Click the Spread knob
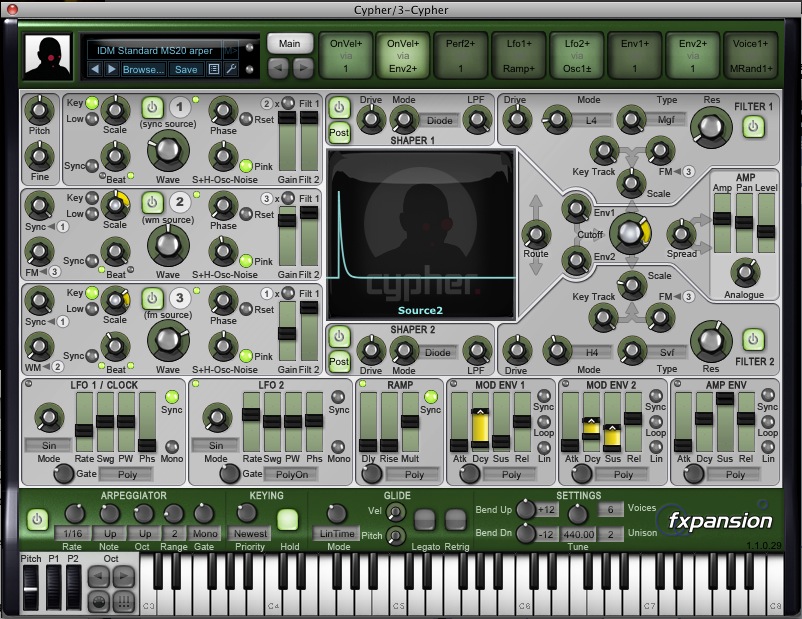802x619 pixels. click(x=681, y=234)
